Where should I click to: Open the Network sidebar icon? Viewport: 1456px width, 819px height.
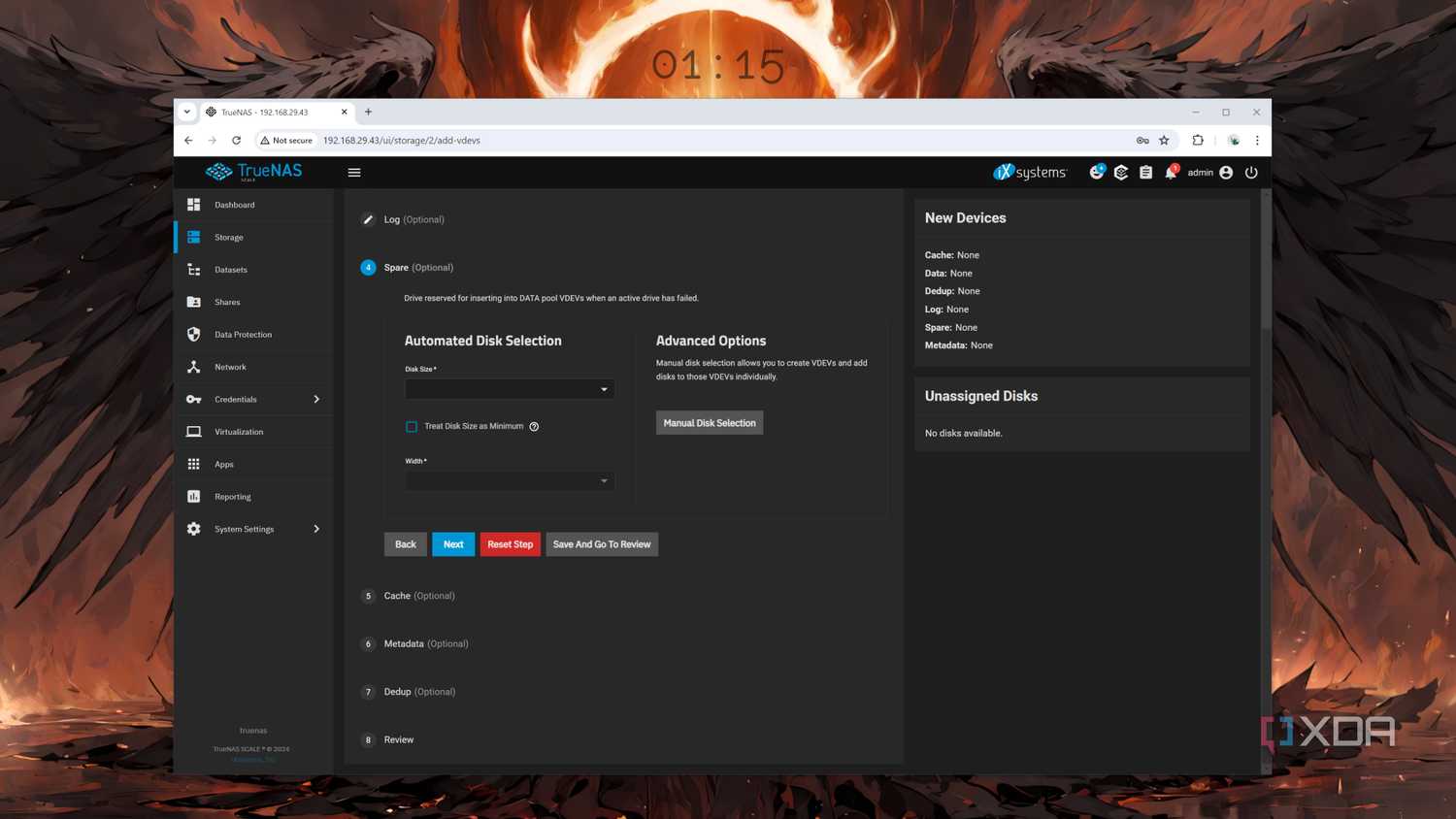pos(193,367)
